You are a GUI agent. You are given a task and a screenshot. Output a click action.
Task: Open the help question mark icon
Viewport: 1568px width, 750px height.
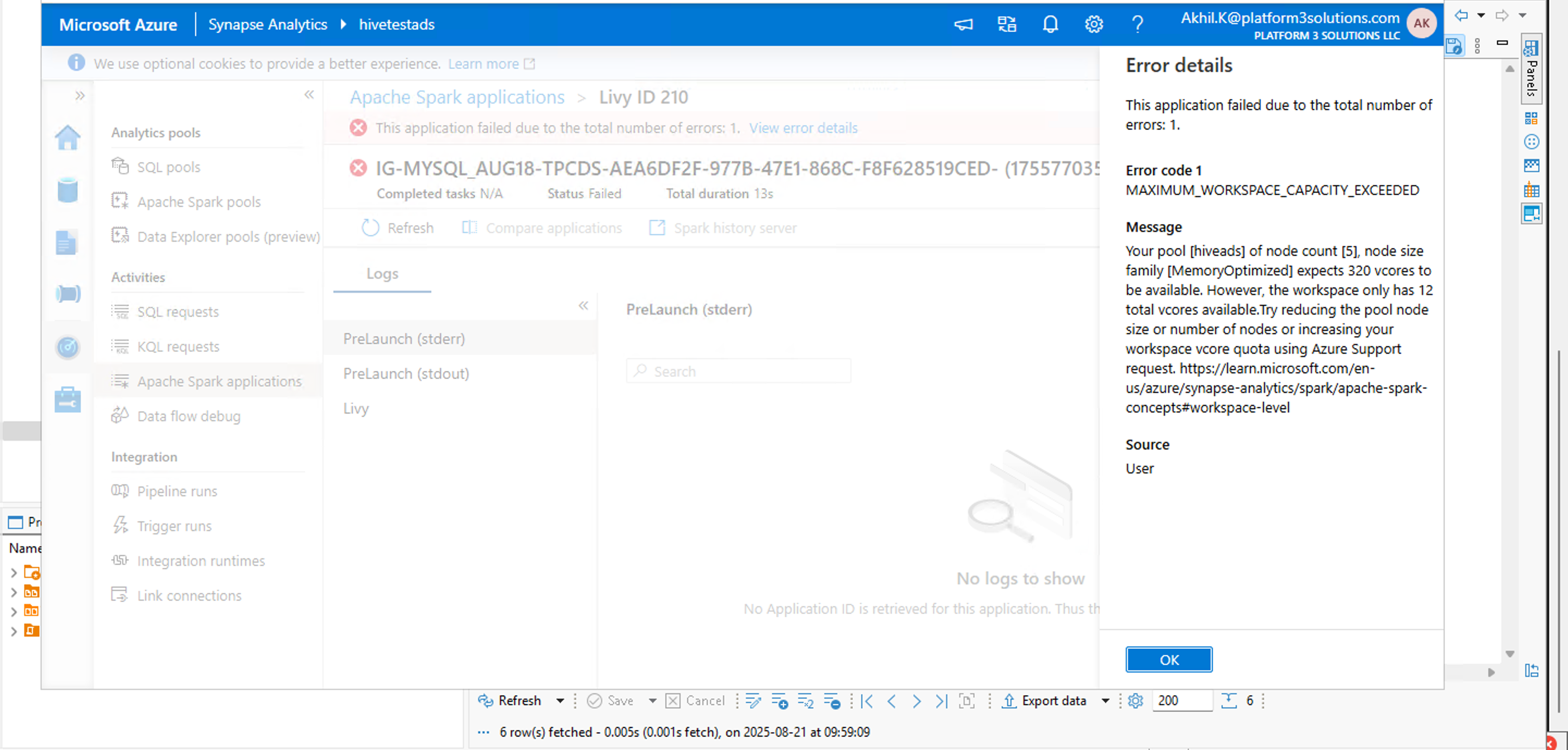[x=1137, y=24]
